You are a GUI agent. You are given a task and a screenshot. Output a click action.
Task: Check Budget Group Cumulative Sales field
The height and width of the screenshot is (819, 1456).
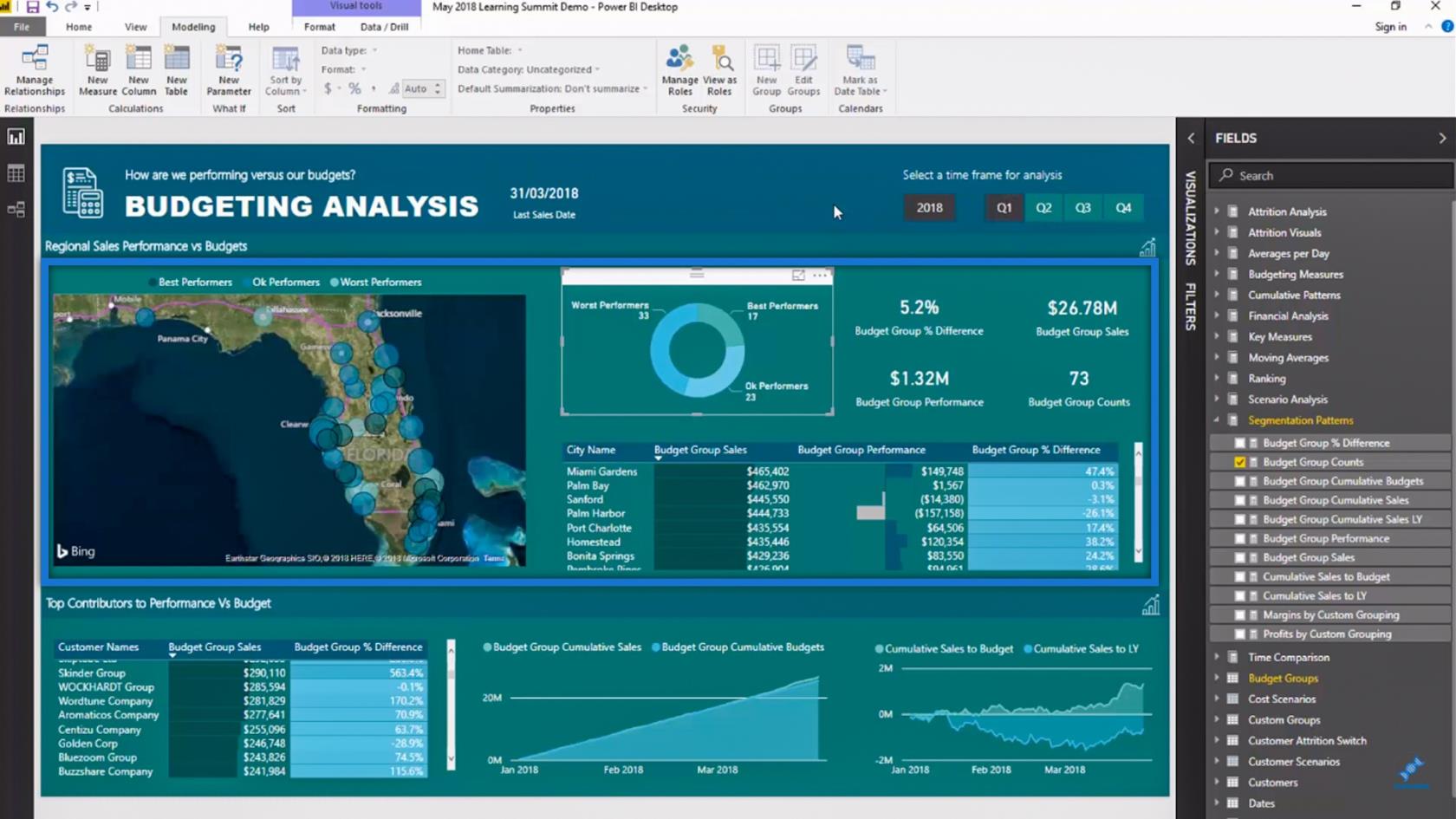(1240, 500)
